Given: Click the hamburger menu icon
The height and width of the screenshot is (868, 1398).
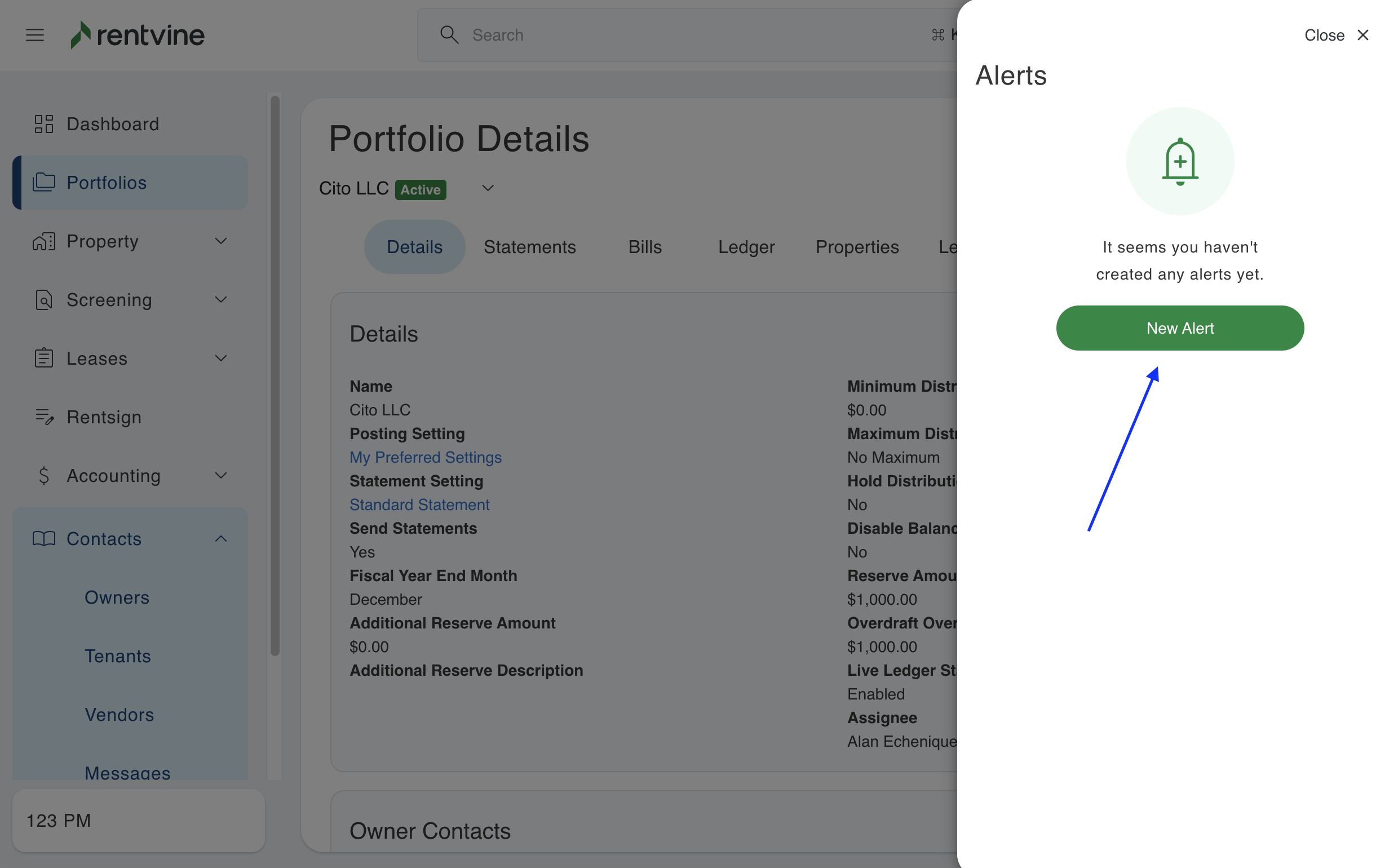Looking at the screenshot, I should coord(35,35).
